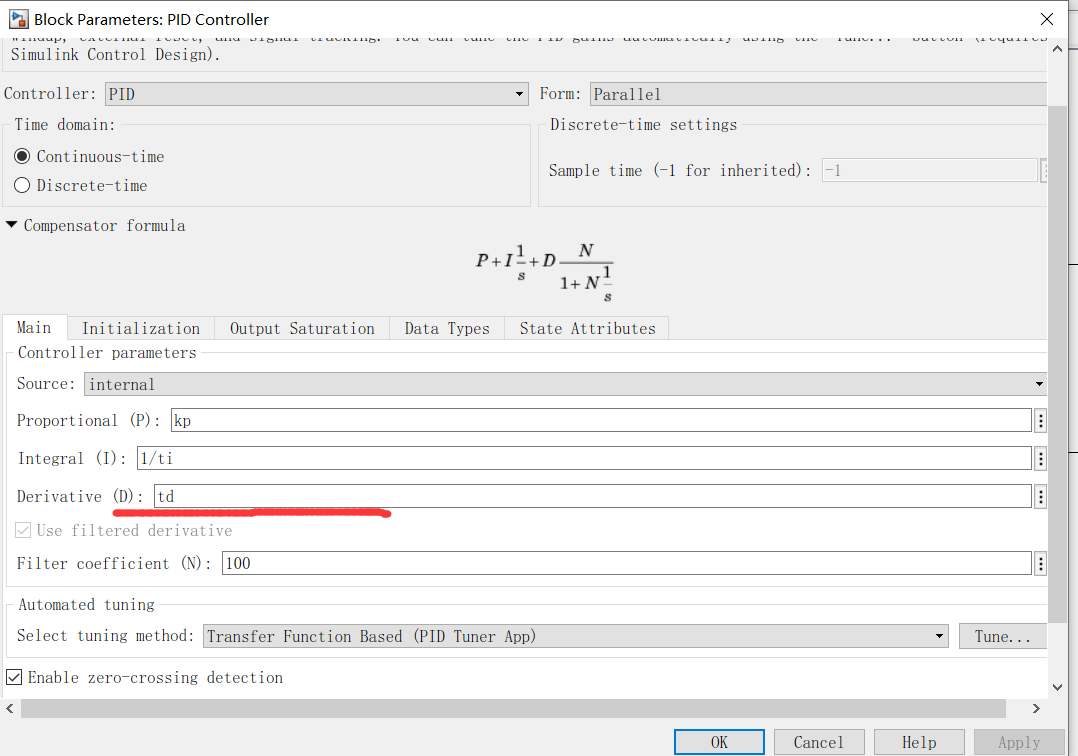
Task: Open Help for the PID block
Action: tap(919, 742)
